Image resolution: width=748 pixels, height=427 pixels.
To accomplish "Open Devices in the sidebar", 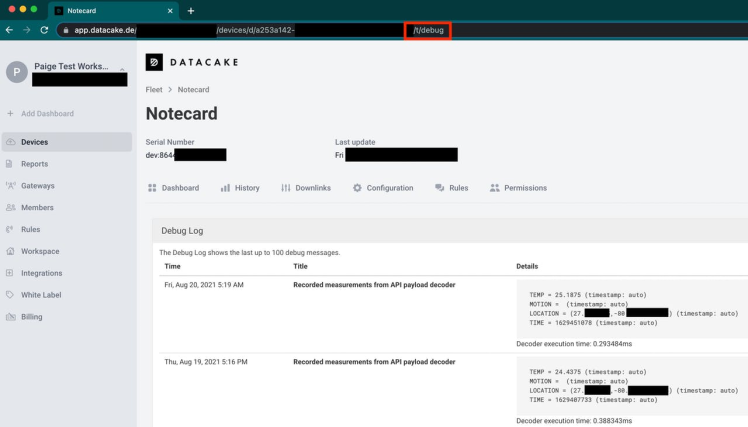I will tap(67, 142).
